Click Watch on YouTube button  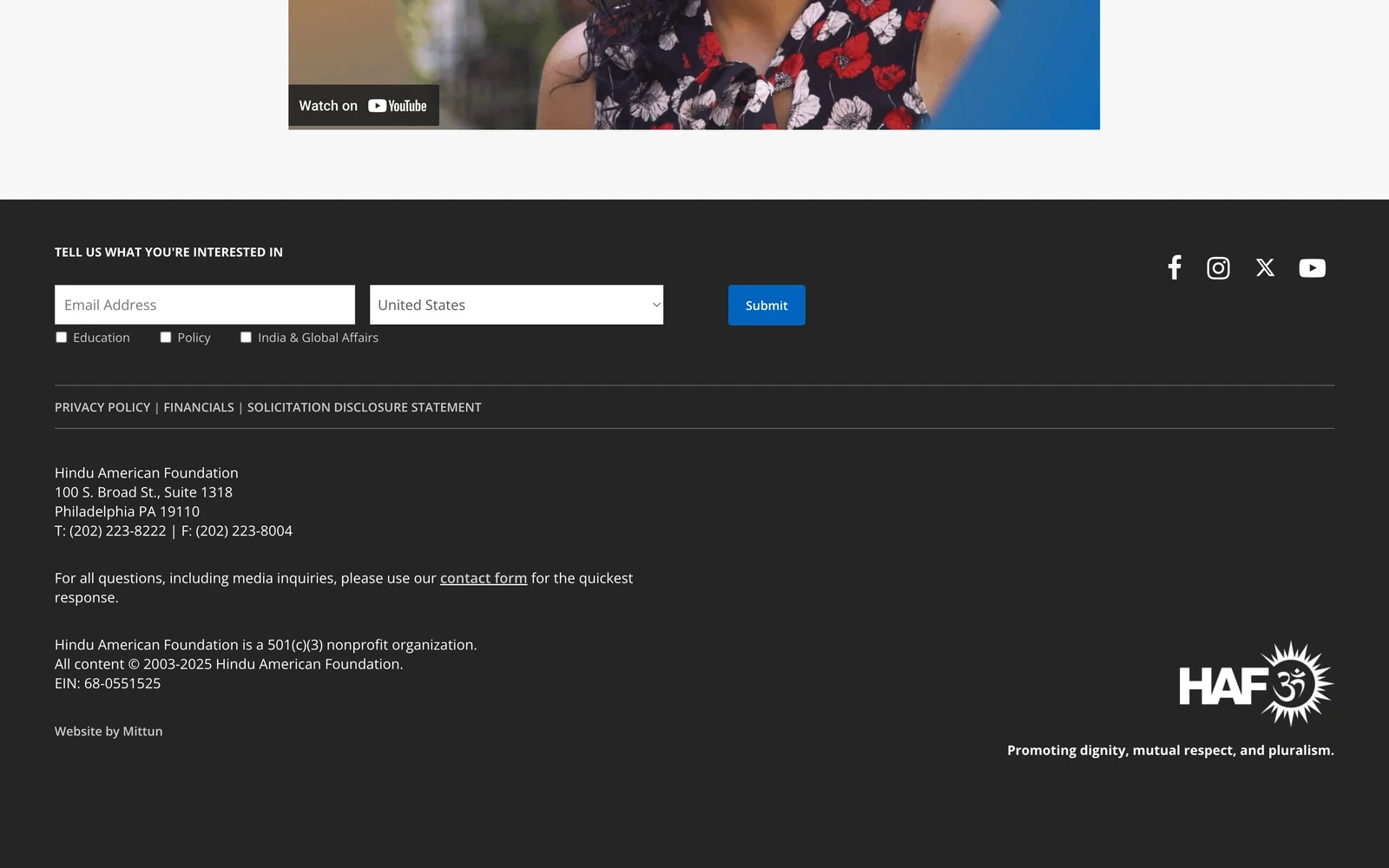[x=364, y=106]
